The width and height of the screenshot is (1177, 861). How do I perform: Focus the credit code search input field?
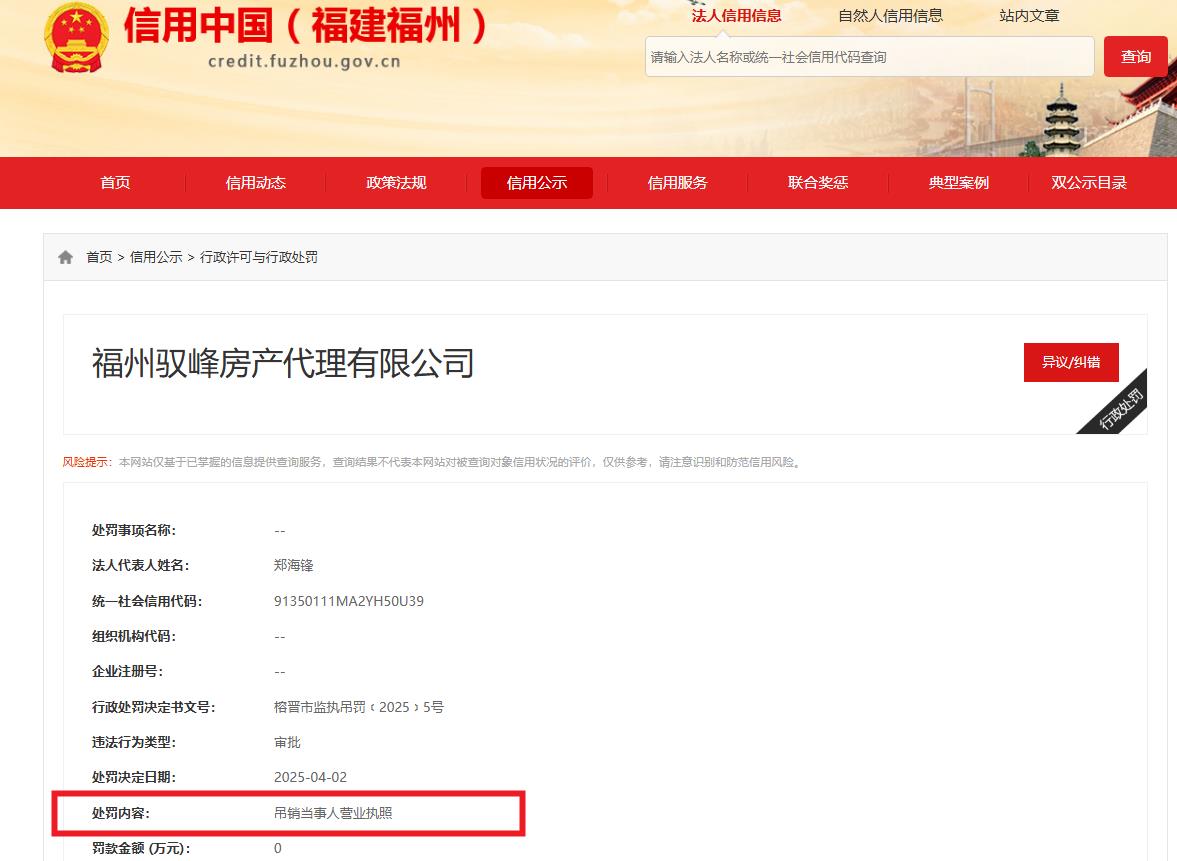coord(868,57)
